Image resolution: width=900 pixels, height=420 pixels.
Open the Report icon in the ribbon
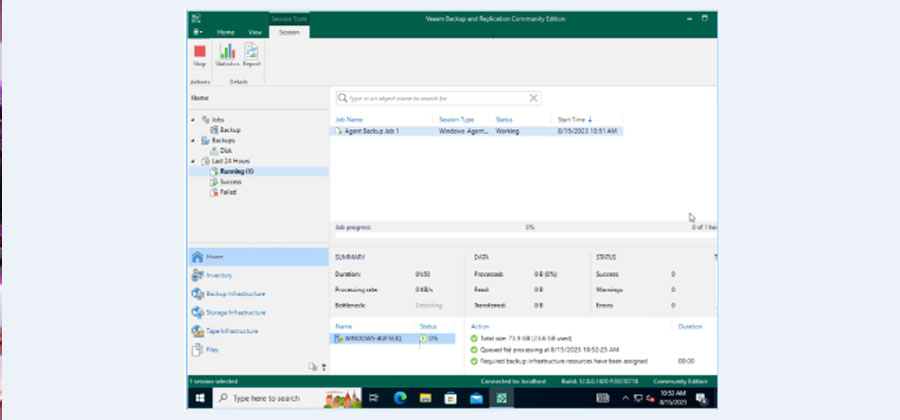click(251, 54)
